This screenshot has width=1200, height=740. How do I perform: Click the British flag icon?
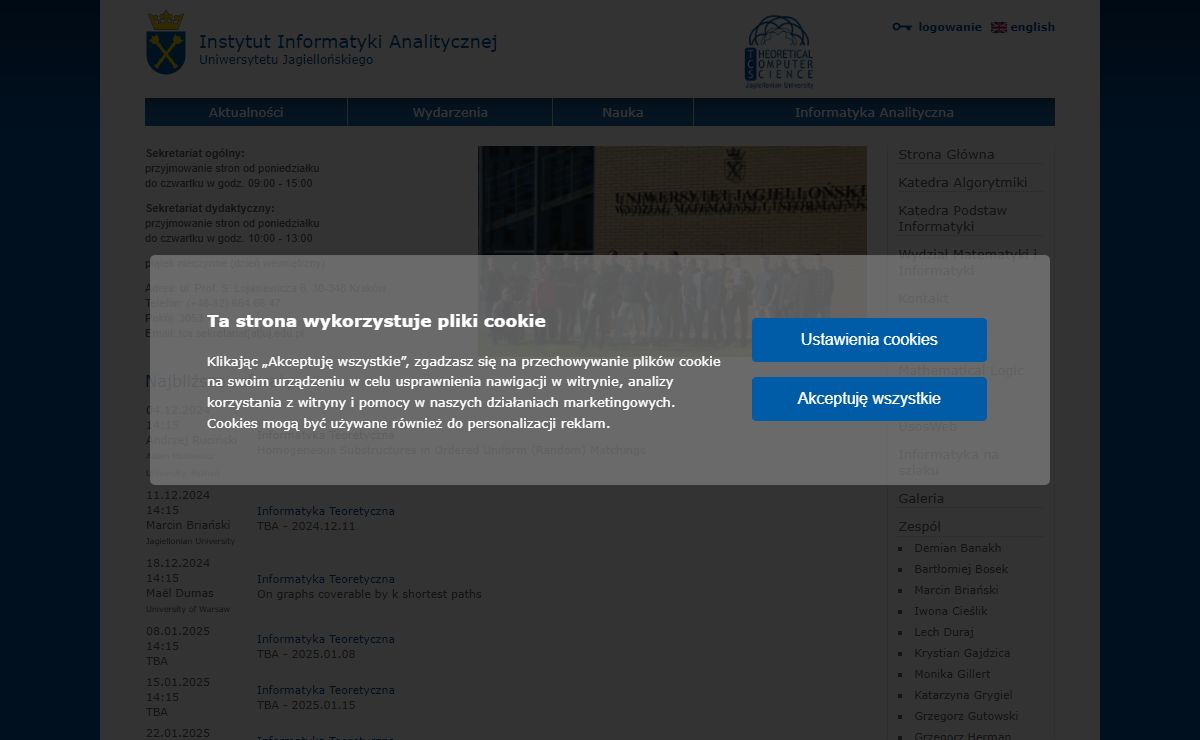pyautogui.click(x=998, y=27)
